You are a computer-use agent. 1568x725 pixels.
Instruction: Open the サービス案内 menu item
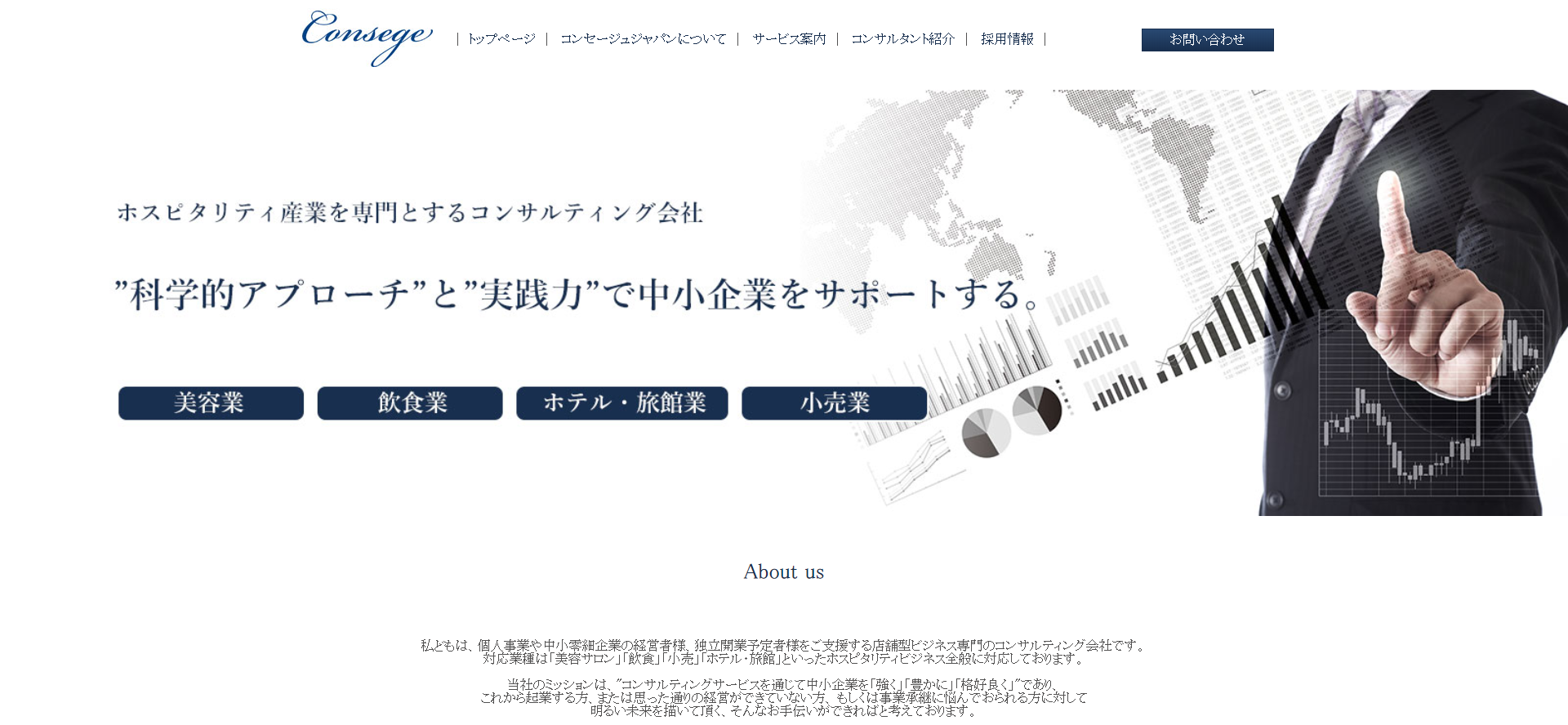pos(789,39)
